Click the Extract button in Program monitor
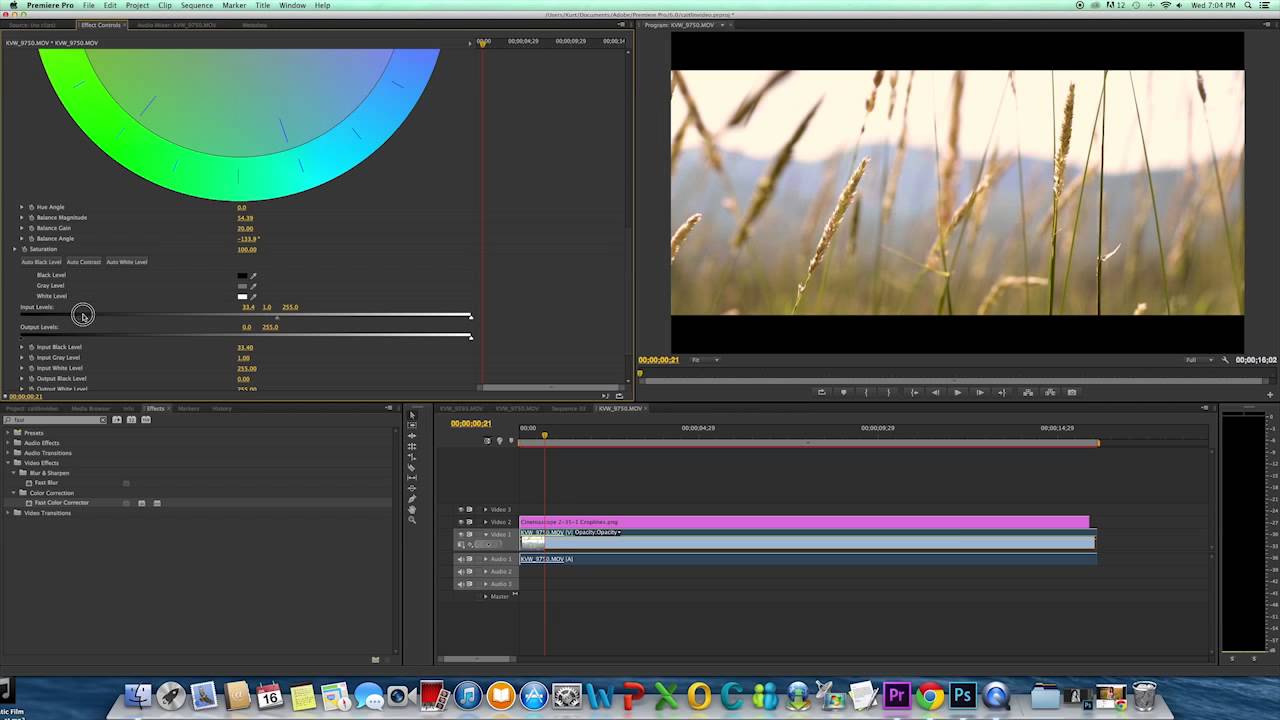Viewport: 1280px width, 720px height. point(1050,392)
